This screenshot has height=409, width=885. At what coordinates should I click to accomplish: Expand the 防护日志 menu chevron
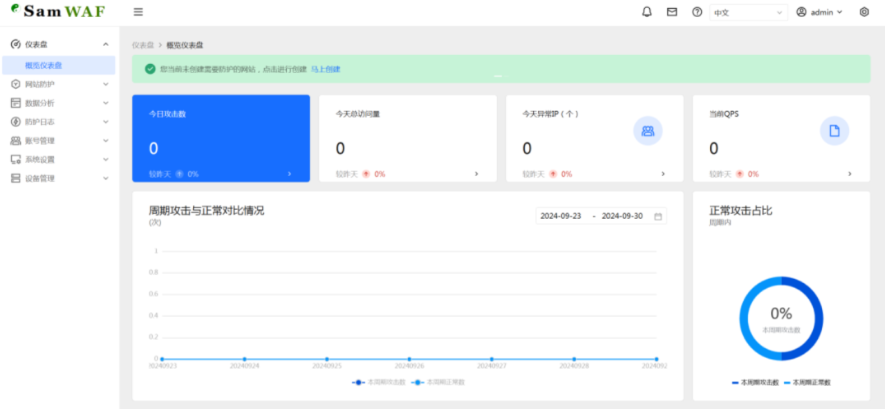click(106, 122)
